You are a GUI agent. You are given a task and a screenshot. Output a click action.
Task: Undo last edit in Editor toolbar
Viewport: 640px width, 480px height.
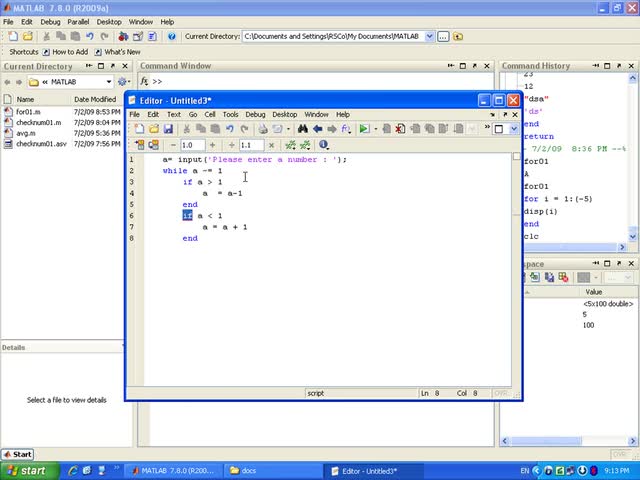[x=230, y=129]
